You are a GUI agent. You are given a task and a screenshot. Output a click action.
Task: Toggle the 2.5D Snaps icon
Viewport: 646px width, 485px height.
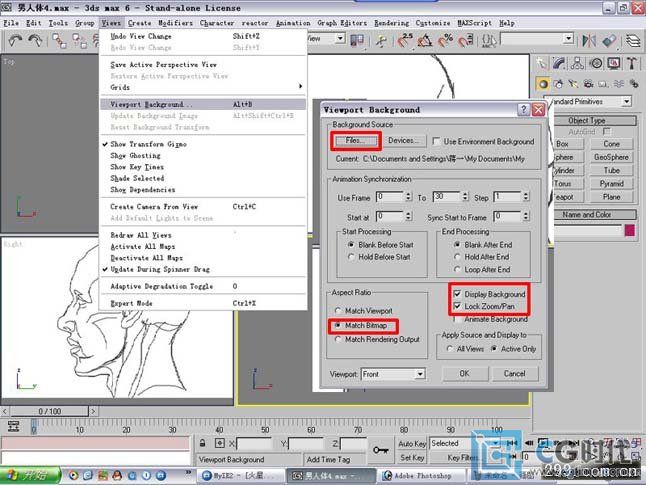pyautogui.click(x=405, y=40)
